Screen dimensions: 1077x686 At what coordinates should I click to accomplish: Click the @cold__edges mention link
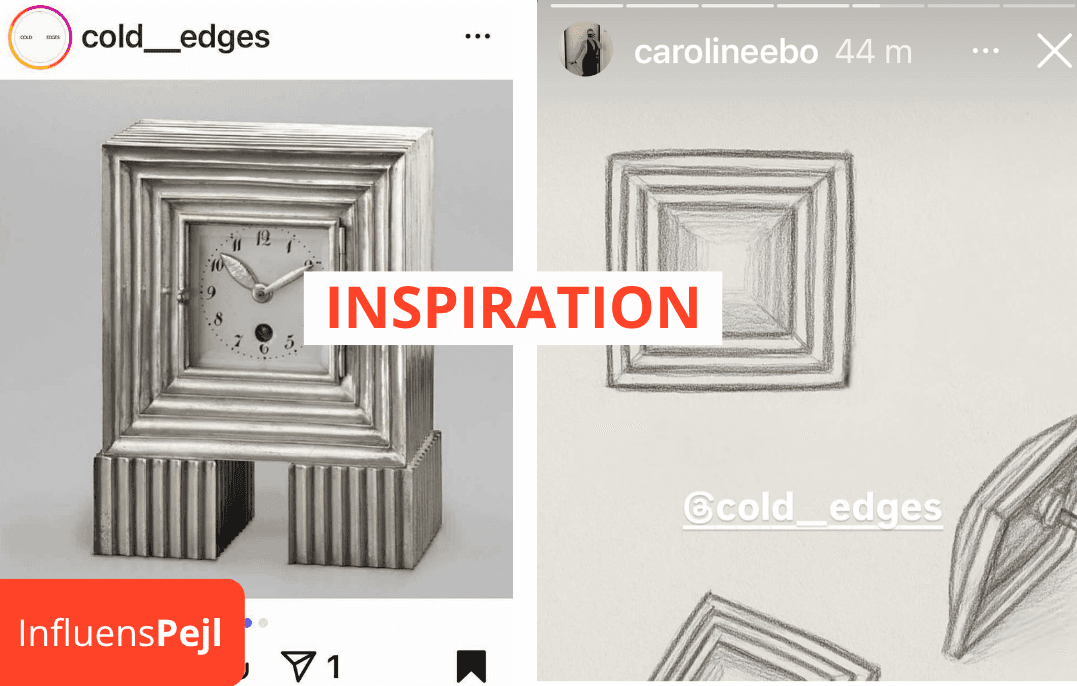(x=813, y=509)
